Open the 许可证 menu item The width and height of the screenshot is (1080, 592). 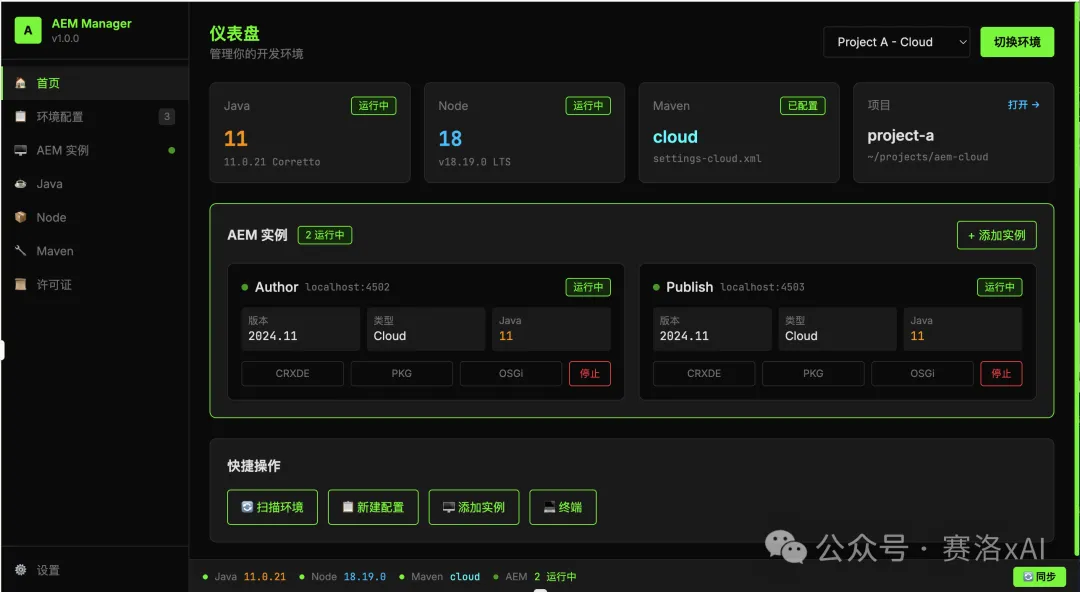pos(54,285)
